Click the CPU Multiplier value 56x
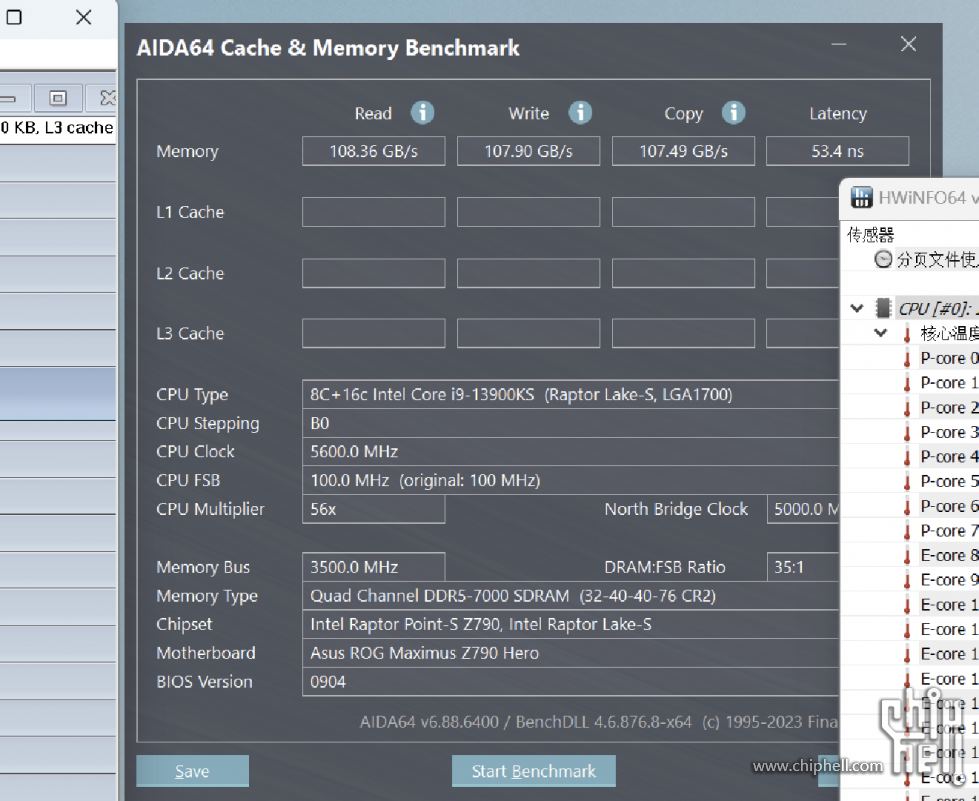The image size is (979, 801). 373,509
